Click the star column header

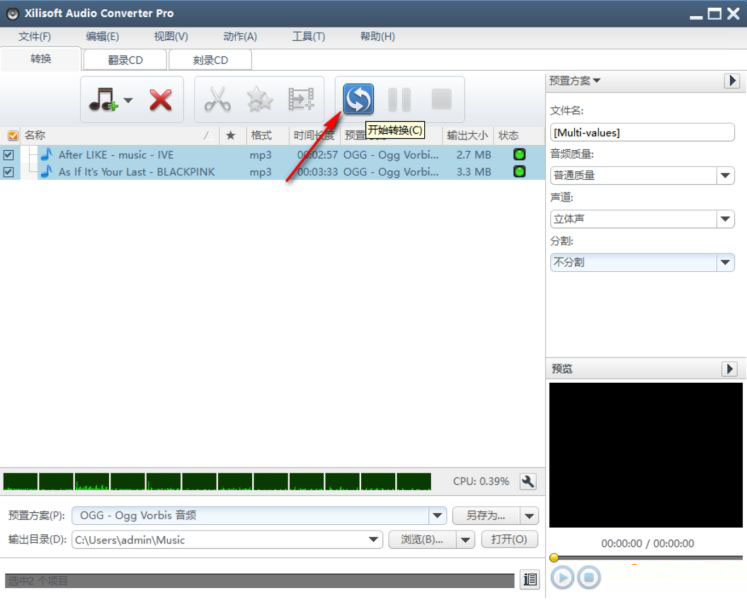click(x=231, y=135)
